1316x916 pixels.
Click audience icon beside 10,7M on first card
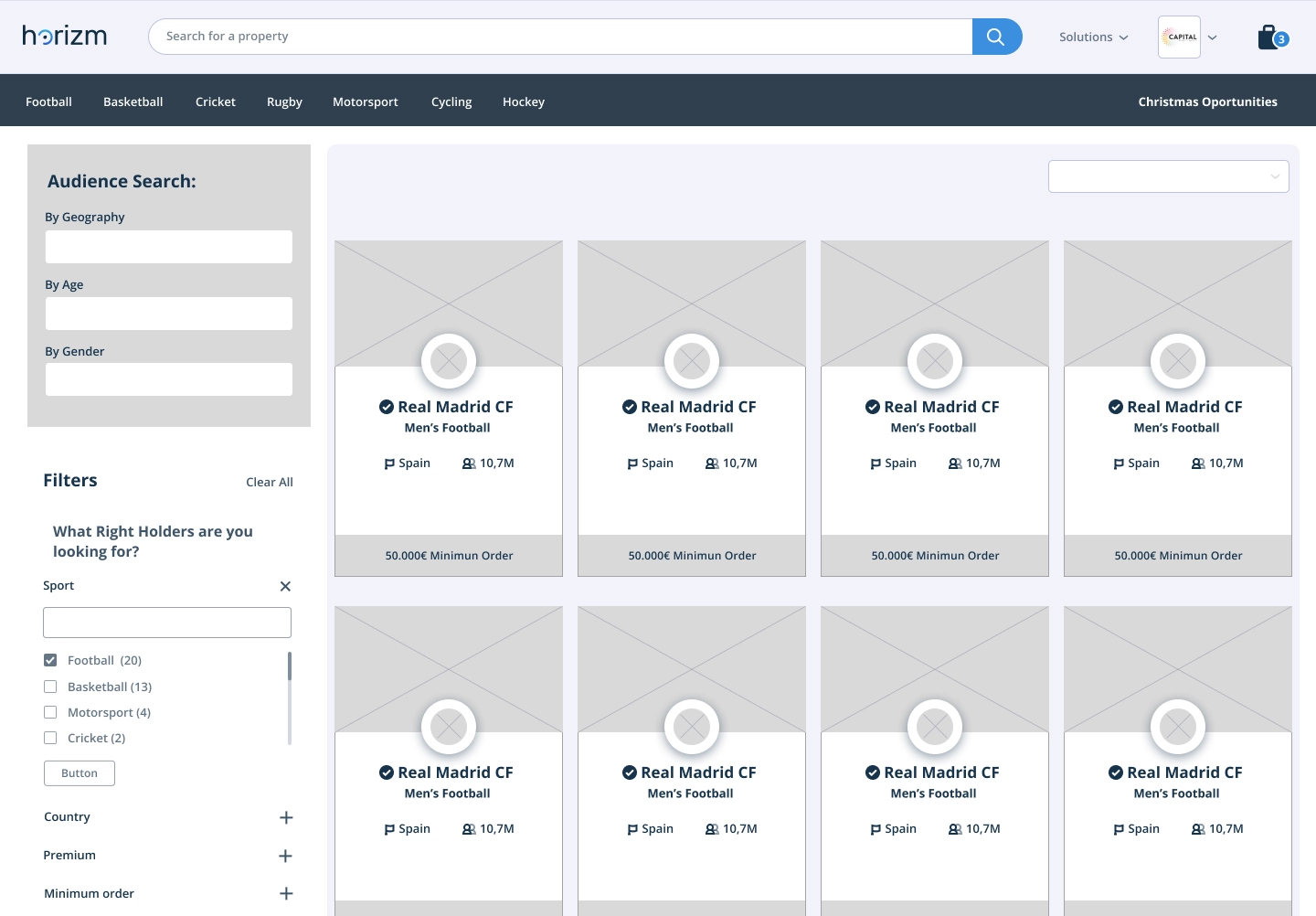(x=469, y=463)
